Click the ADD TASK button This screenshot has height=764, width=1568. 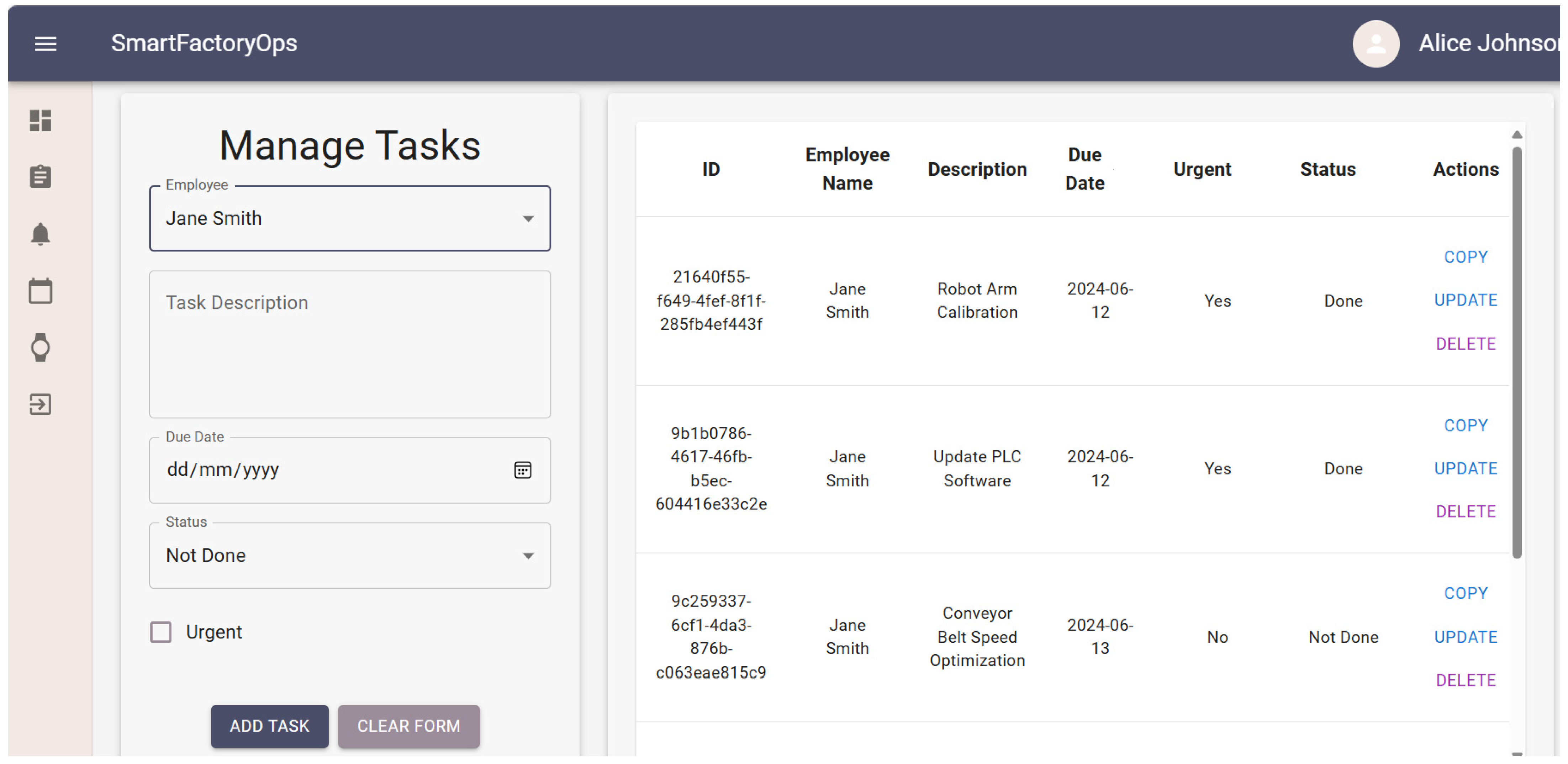click(x=269, y=726)
